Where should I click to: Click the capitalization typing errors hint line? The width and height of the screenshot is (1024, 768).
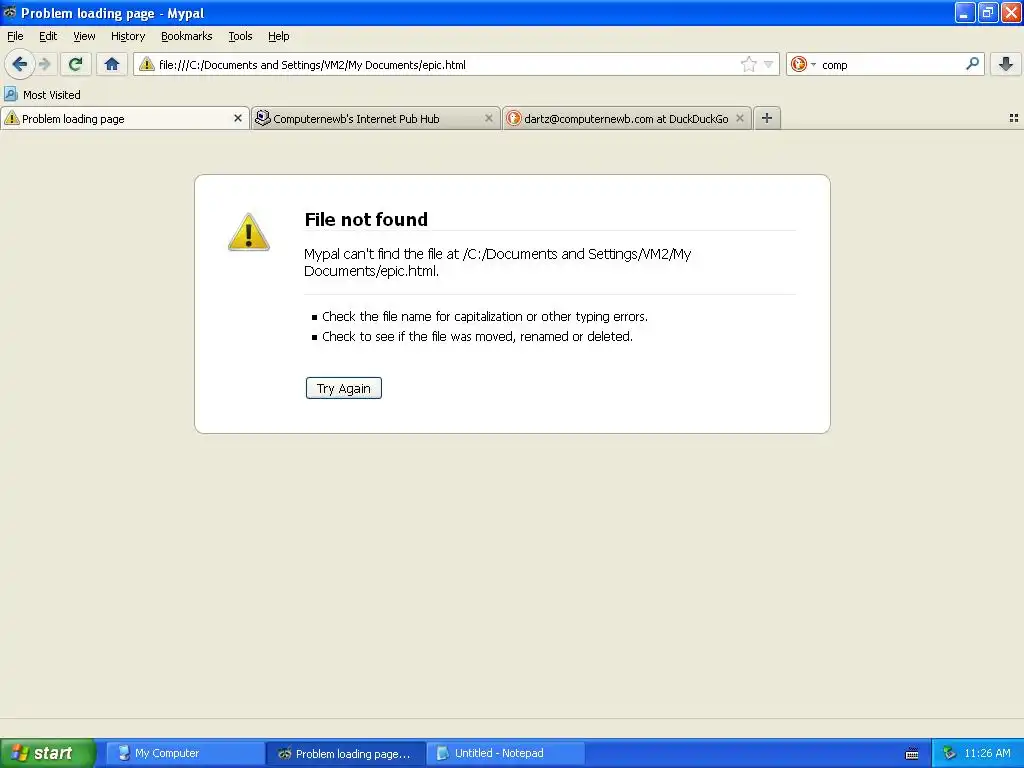(x=485, y=317)
